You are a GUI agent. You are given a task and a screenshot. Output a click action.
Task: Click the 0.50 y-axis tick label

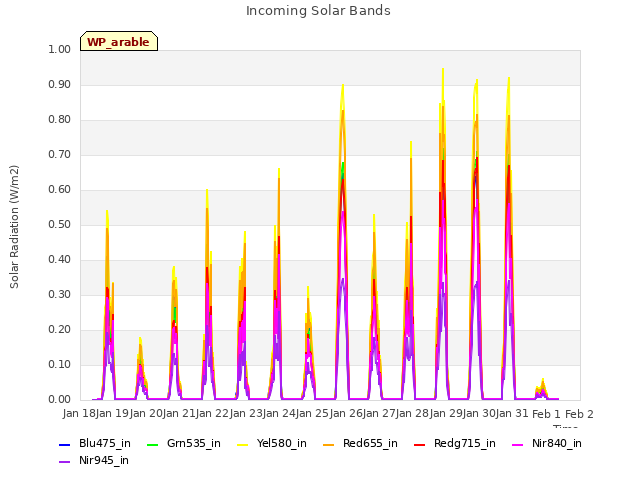pos(60,224)
